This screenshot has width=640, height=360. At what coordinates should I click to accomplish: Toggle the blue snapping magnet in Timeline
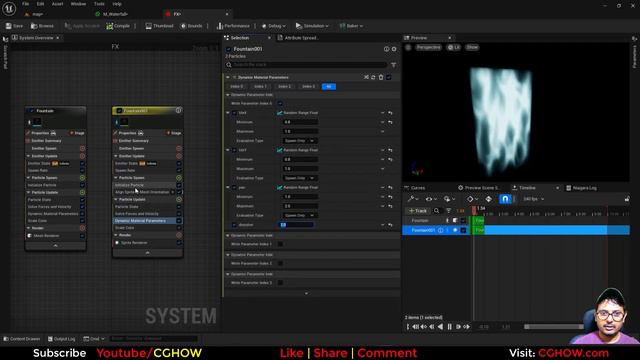(505, 199)
